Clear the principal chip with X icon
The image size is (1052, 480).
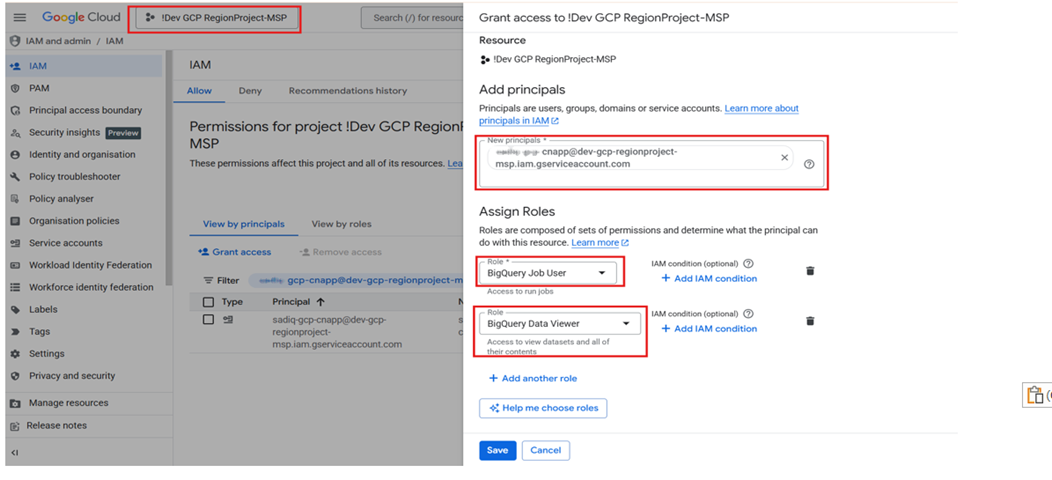tap(784, 158)
